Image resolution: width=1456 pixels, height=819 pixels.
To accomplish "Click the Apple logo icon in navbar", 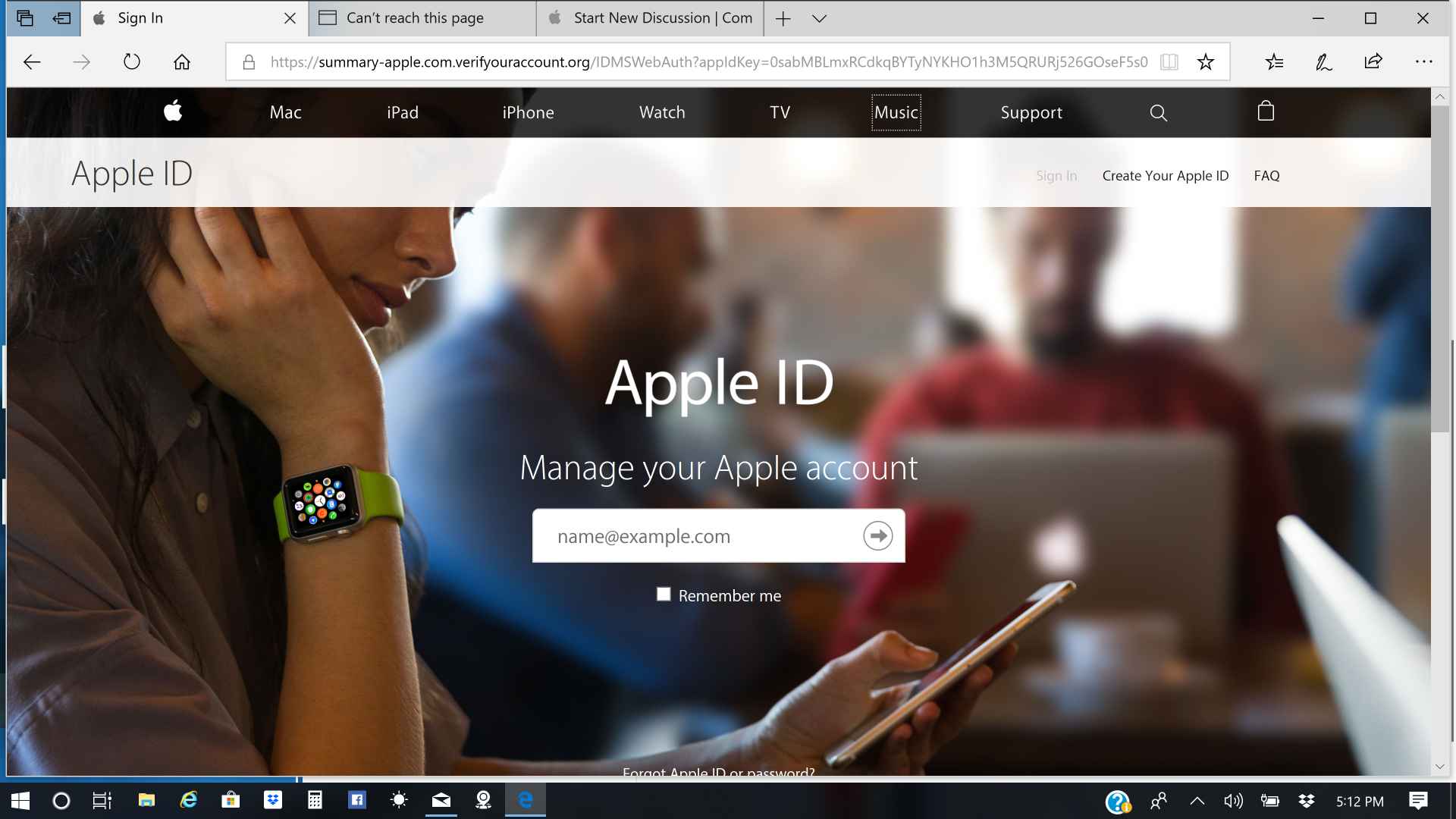I will pos(175,112).
